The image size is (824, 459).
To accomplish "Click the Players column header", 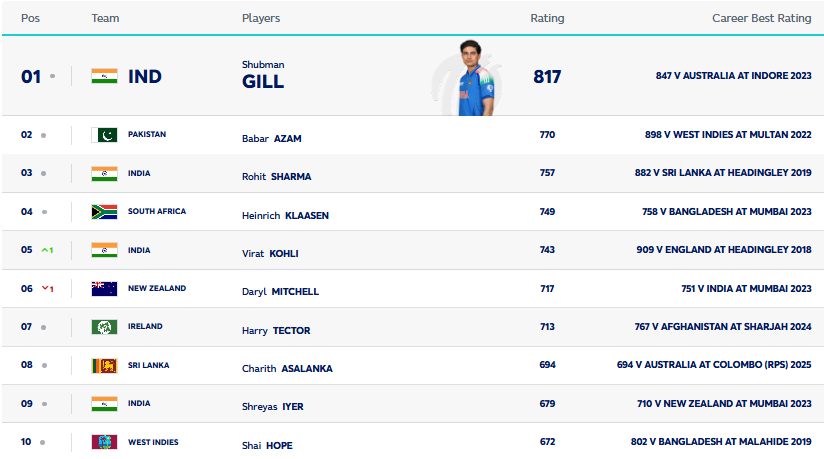I will tap(261, 18).
